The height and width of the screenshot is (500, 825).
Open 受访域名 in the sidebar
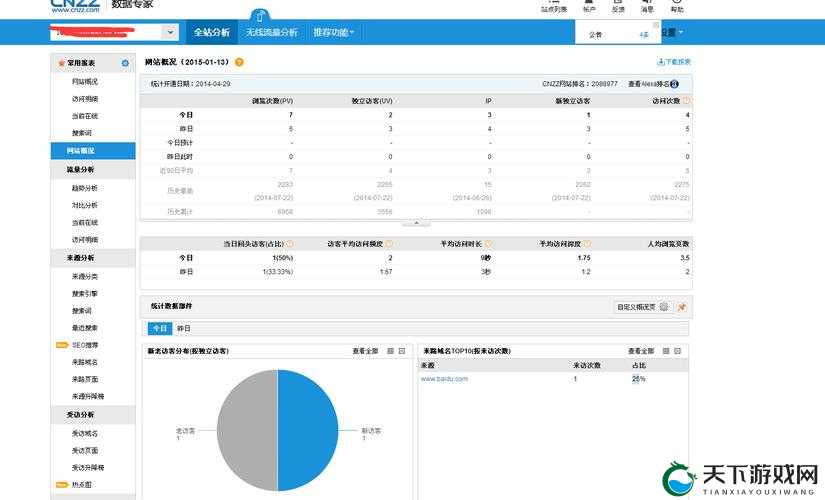(x=85, y=434)
